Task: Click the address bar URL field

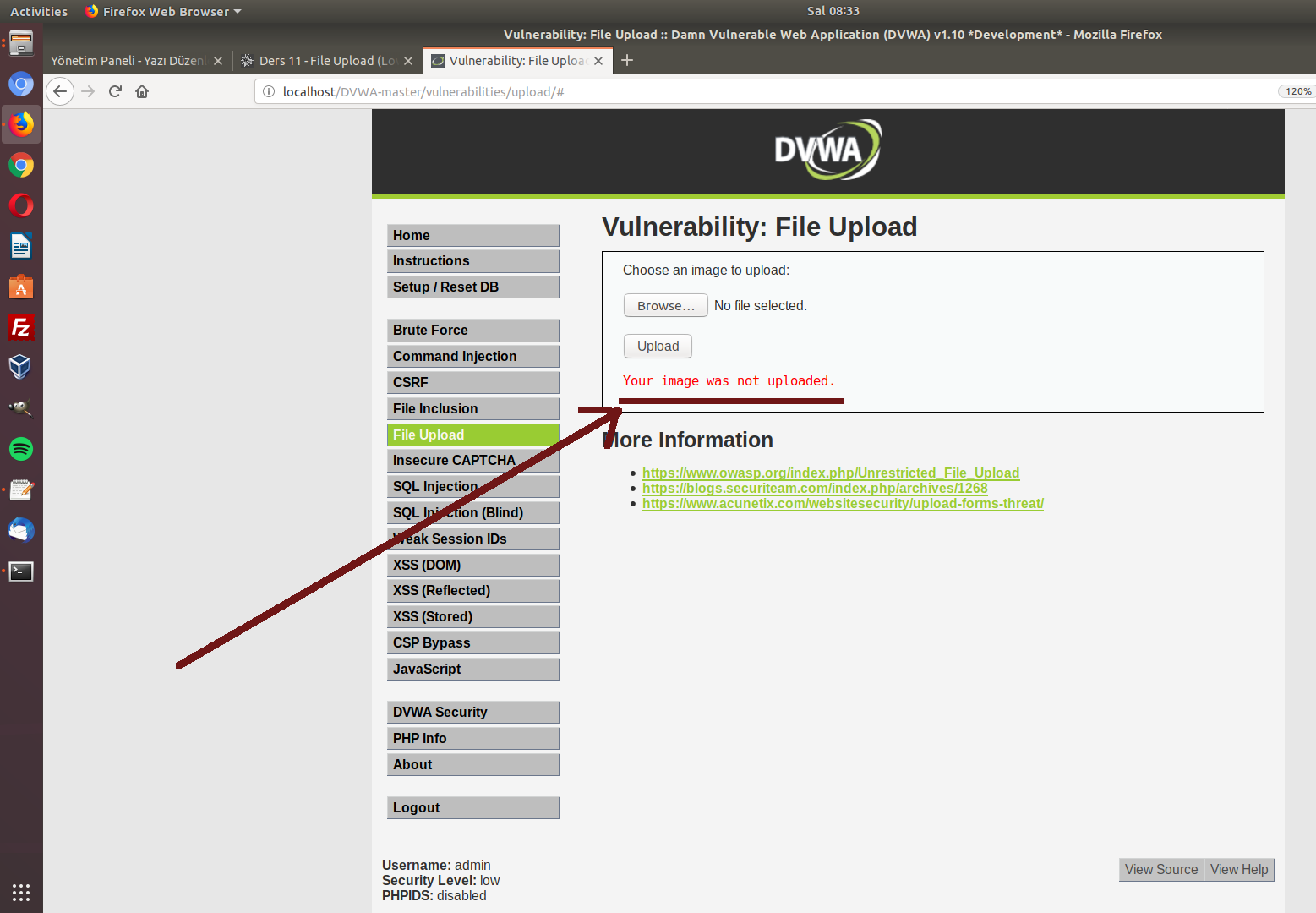Action: [x=761, y=91]
